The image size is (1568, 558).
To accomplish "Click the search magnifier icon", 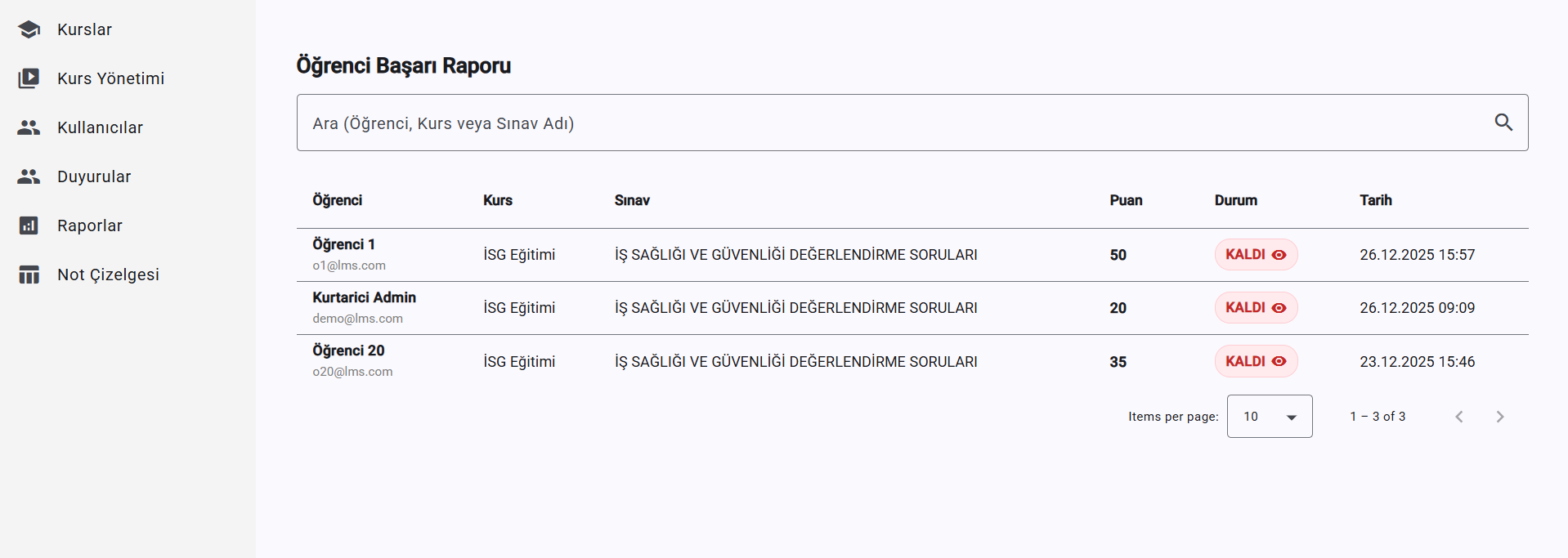I will pyautogui.click(x=1503, y=123).
